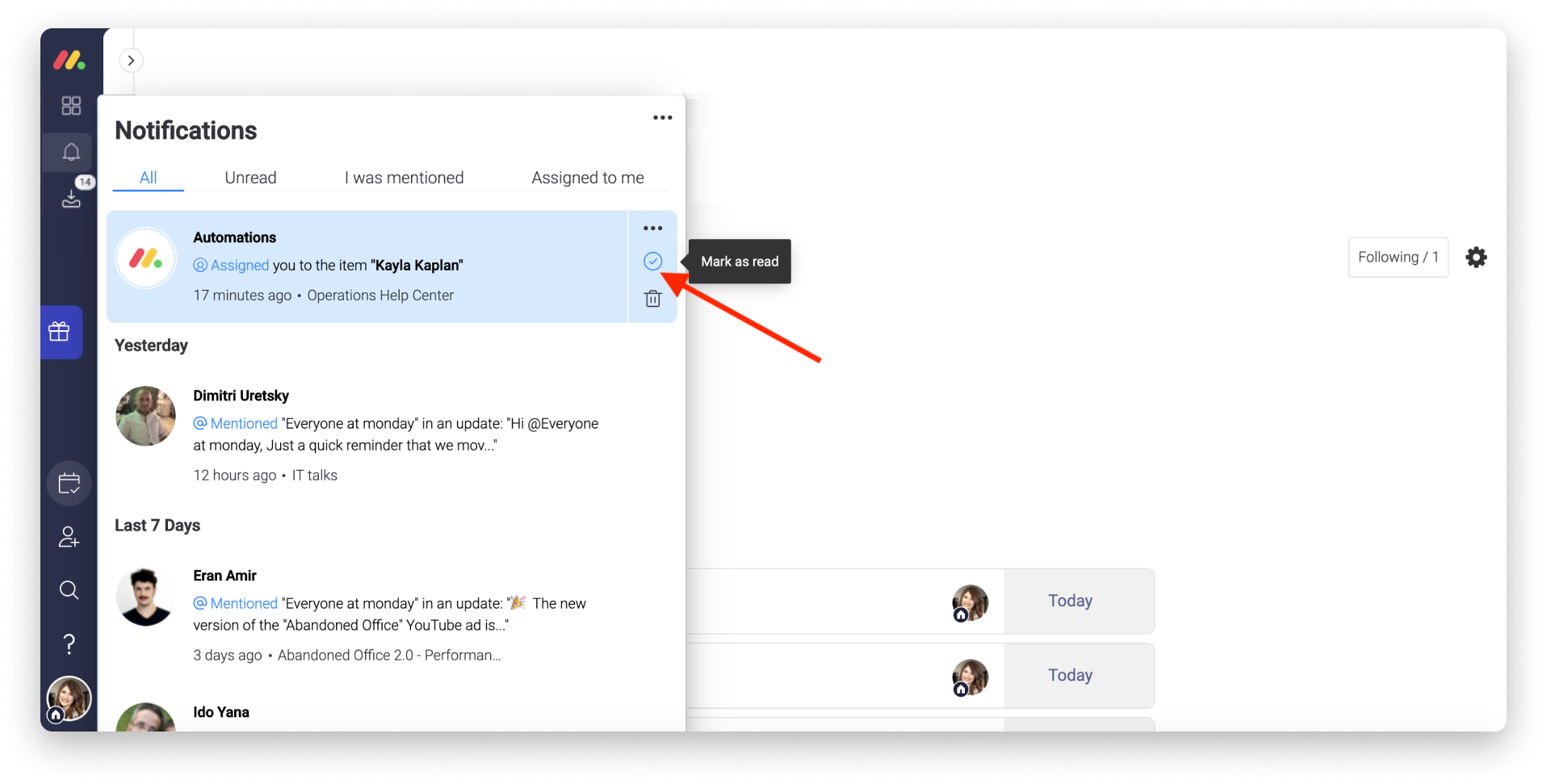Click the avatar in the first Today row
Viewport: 1547px width, 784px height.
(x=970, y=603)
